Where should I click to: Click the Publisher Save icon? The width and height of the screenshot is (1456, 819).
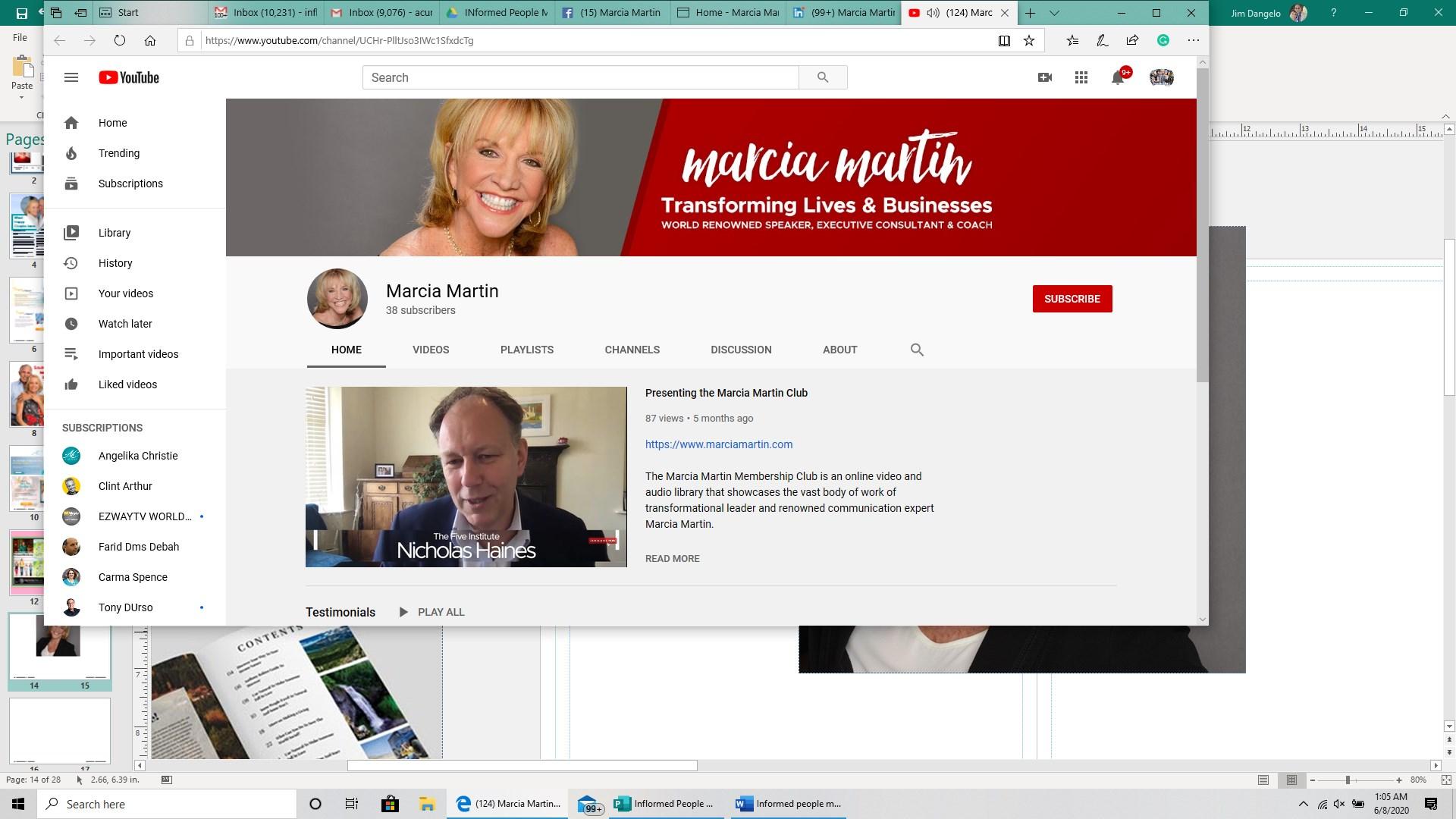21,13
